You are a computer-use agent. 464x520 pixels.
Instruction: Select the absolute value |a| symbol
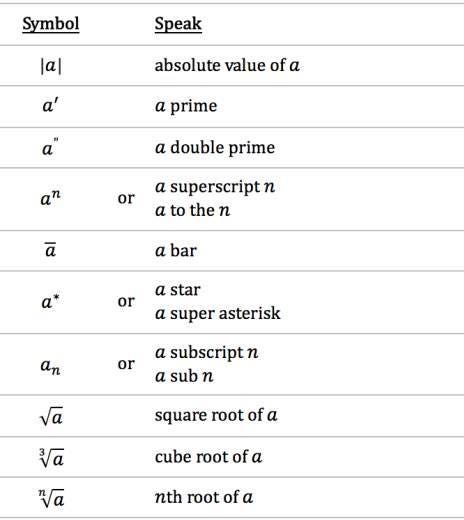tap(51, 66)
